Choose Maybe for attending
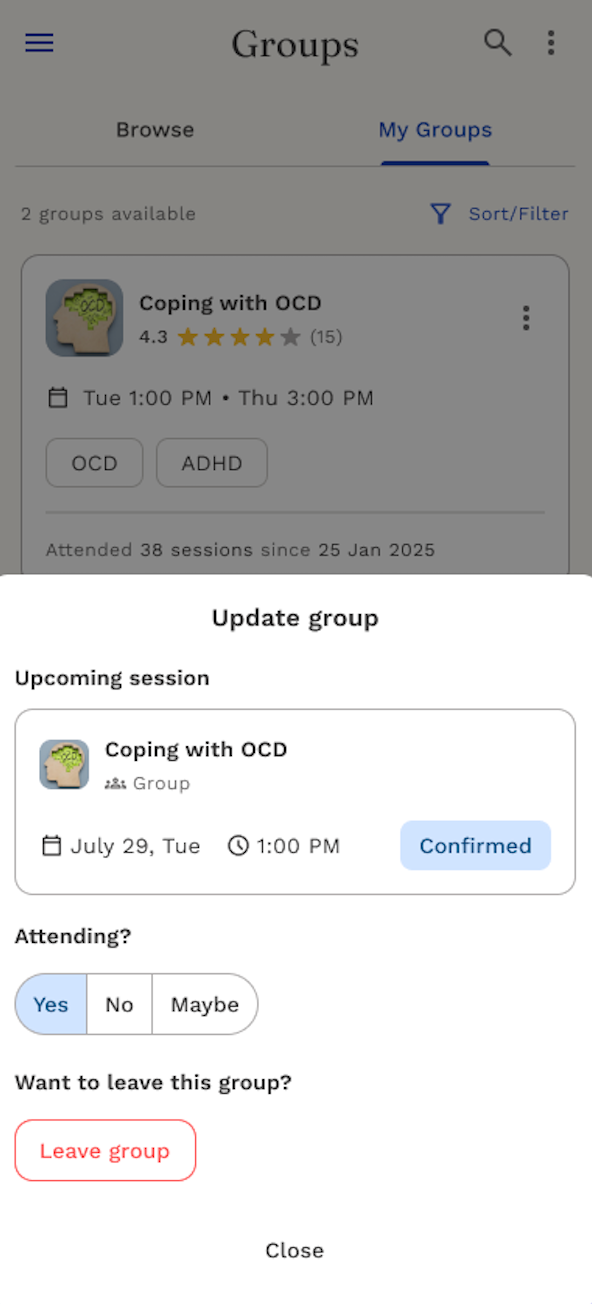The width and height of the screenshot is (592, 1304). click(x=205, y=1004)
